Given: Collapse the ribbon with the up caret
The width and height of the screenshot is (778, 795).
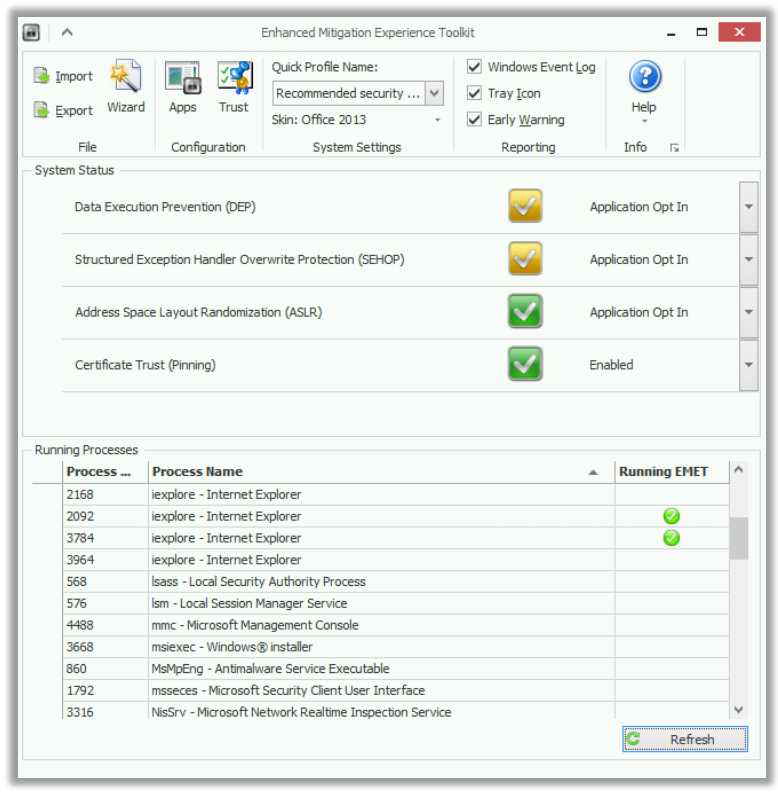Looking at the screenshot, I should (x=67, y=32).
